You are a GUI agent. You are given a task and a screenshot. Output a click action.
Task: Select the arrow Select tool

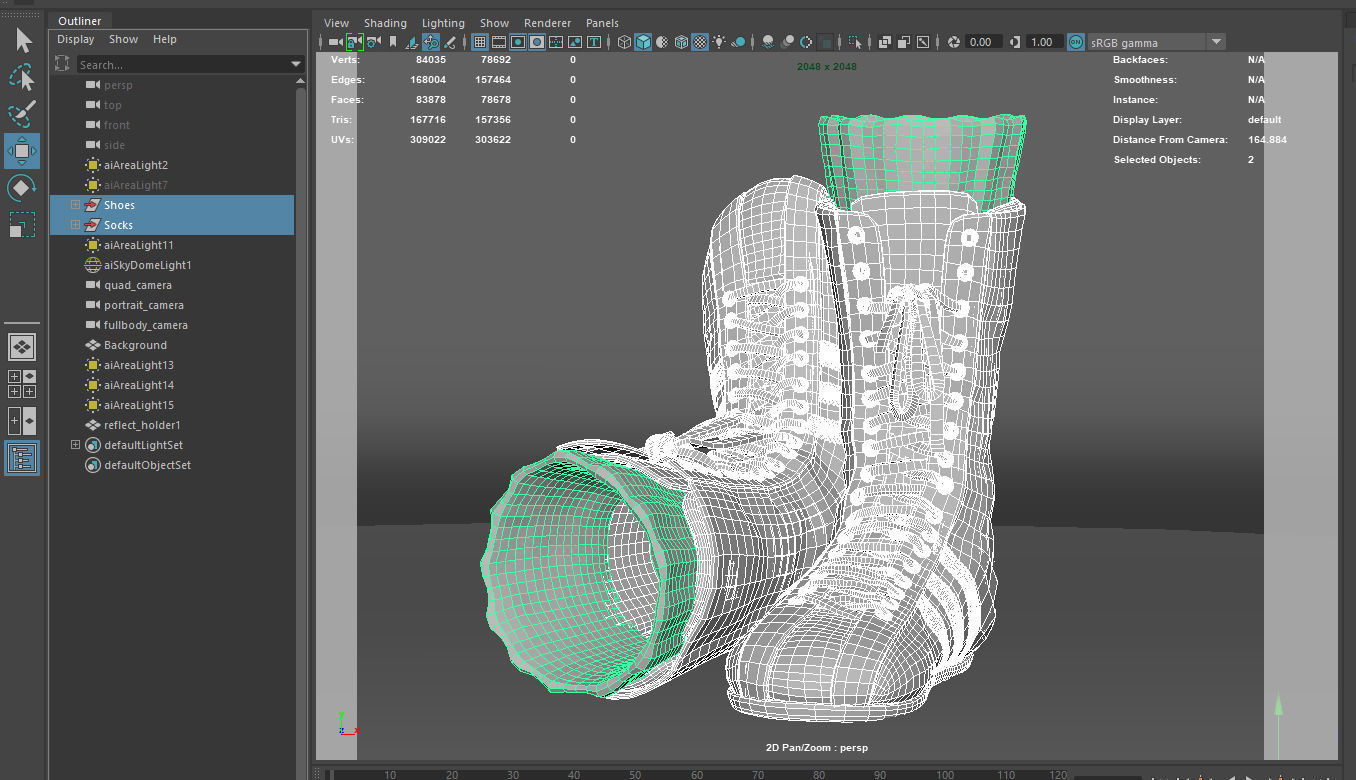point(24,40)
